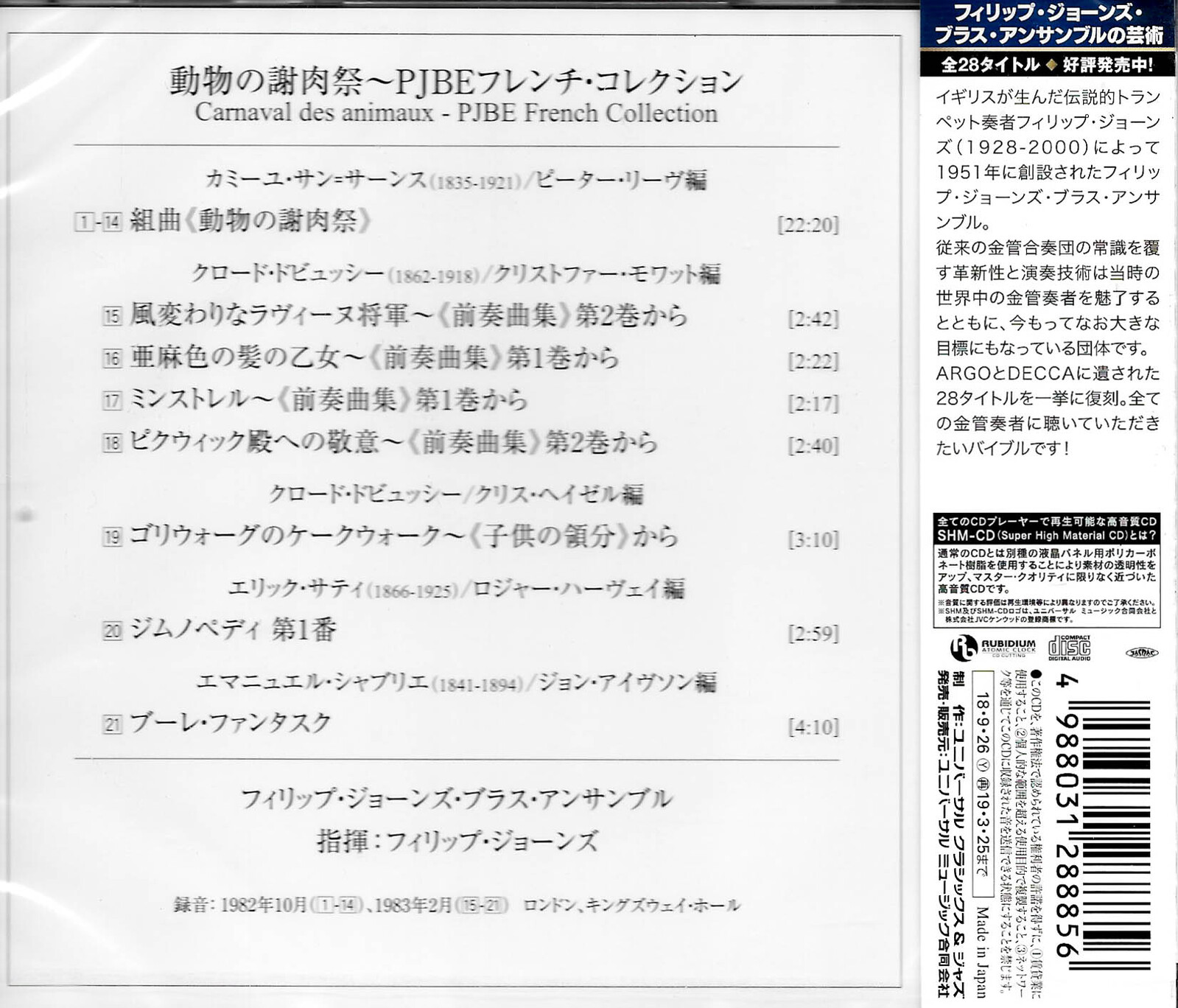
Task: Click the barcode on the obi strip
Action: tap(1115, 836)
